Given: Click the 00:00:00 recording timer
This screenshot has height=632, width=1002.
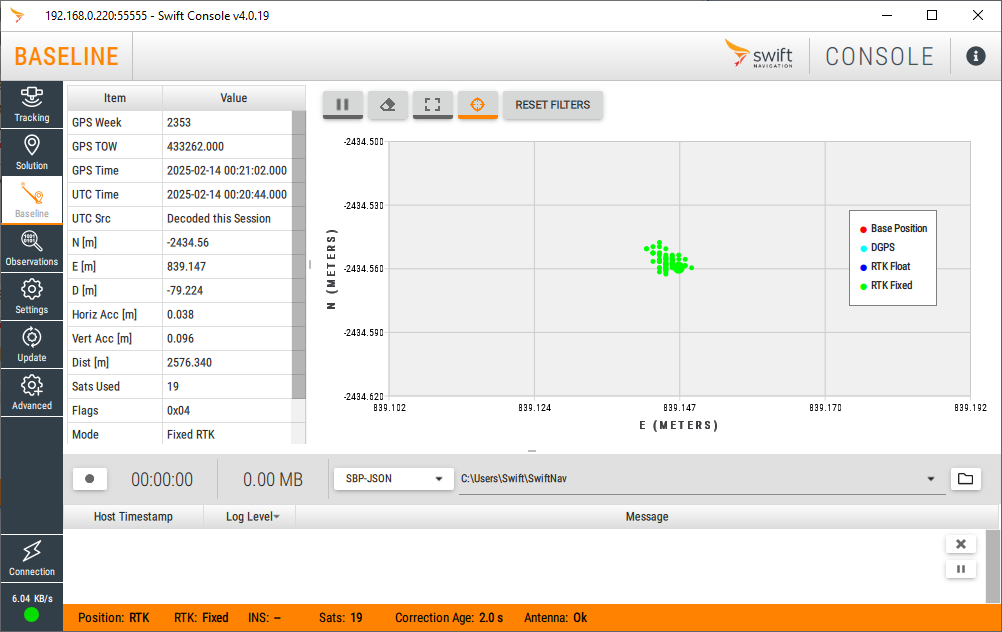Looking at the screenshot, I should [x=162, y=479].
